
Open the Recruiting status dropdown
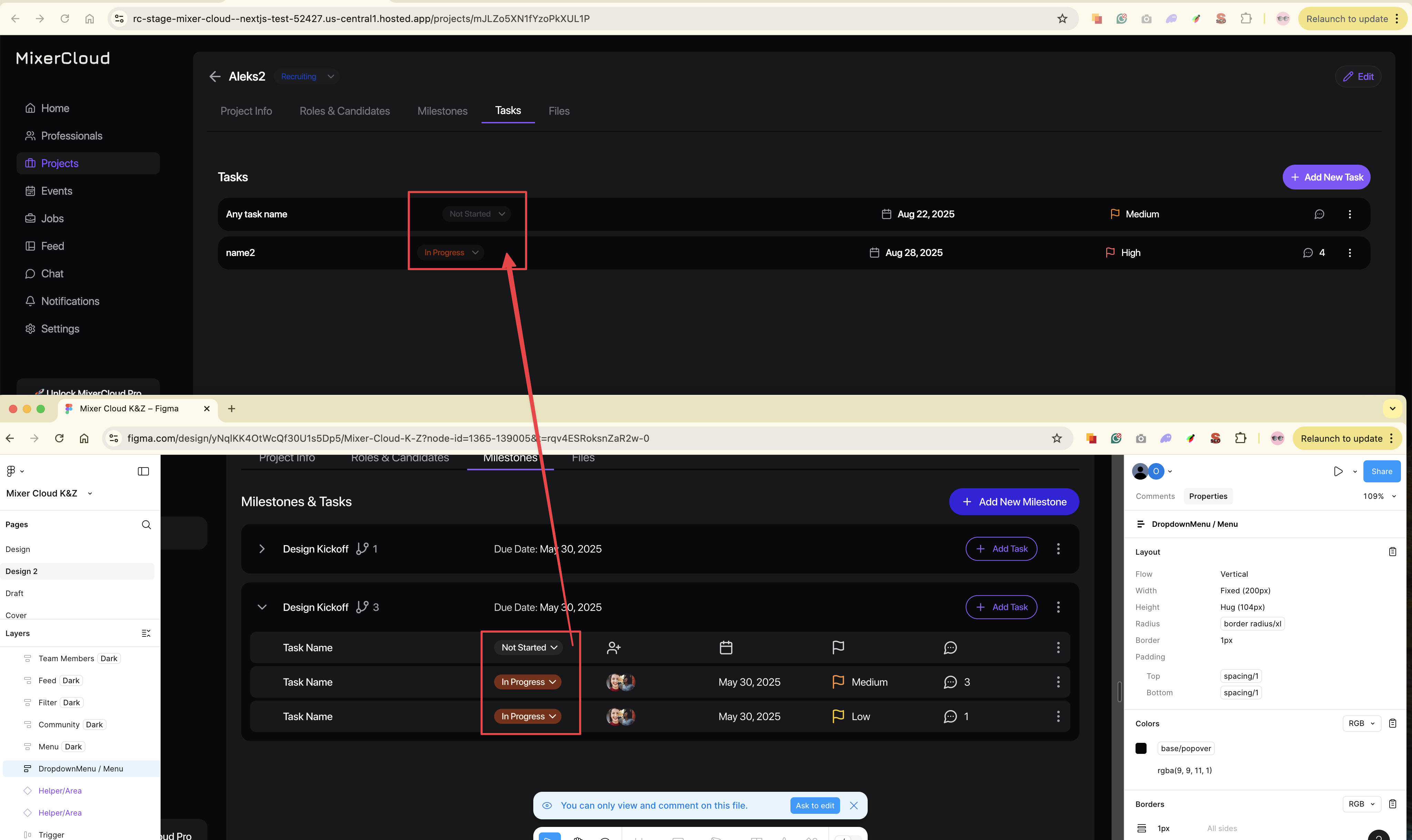pos(307,76)
